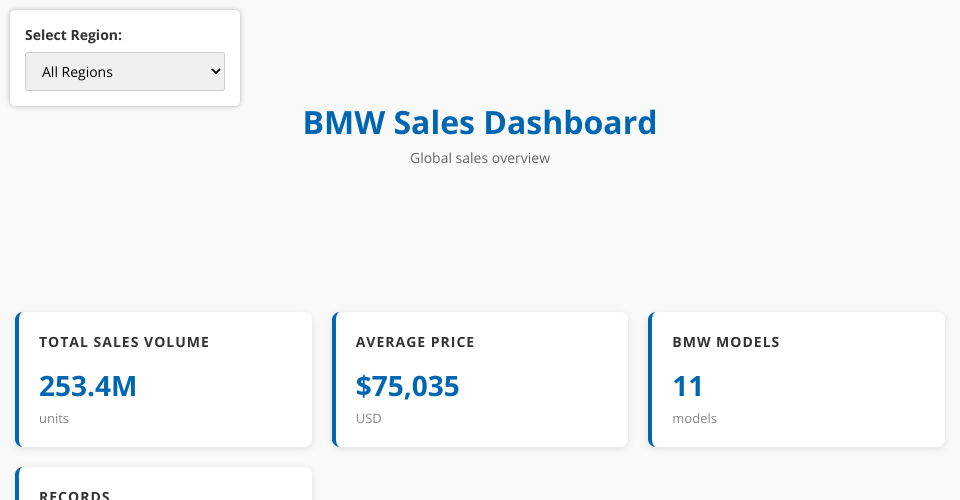Click the "units" label under sales volume
960x500 pixels.
[54, 418]
